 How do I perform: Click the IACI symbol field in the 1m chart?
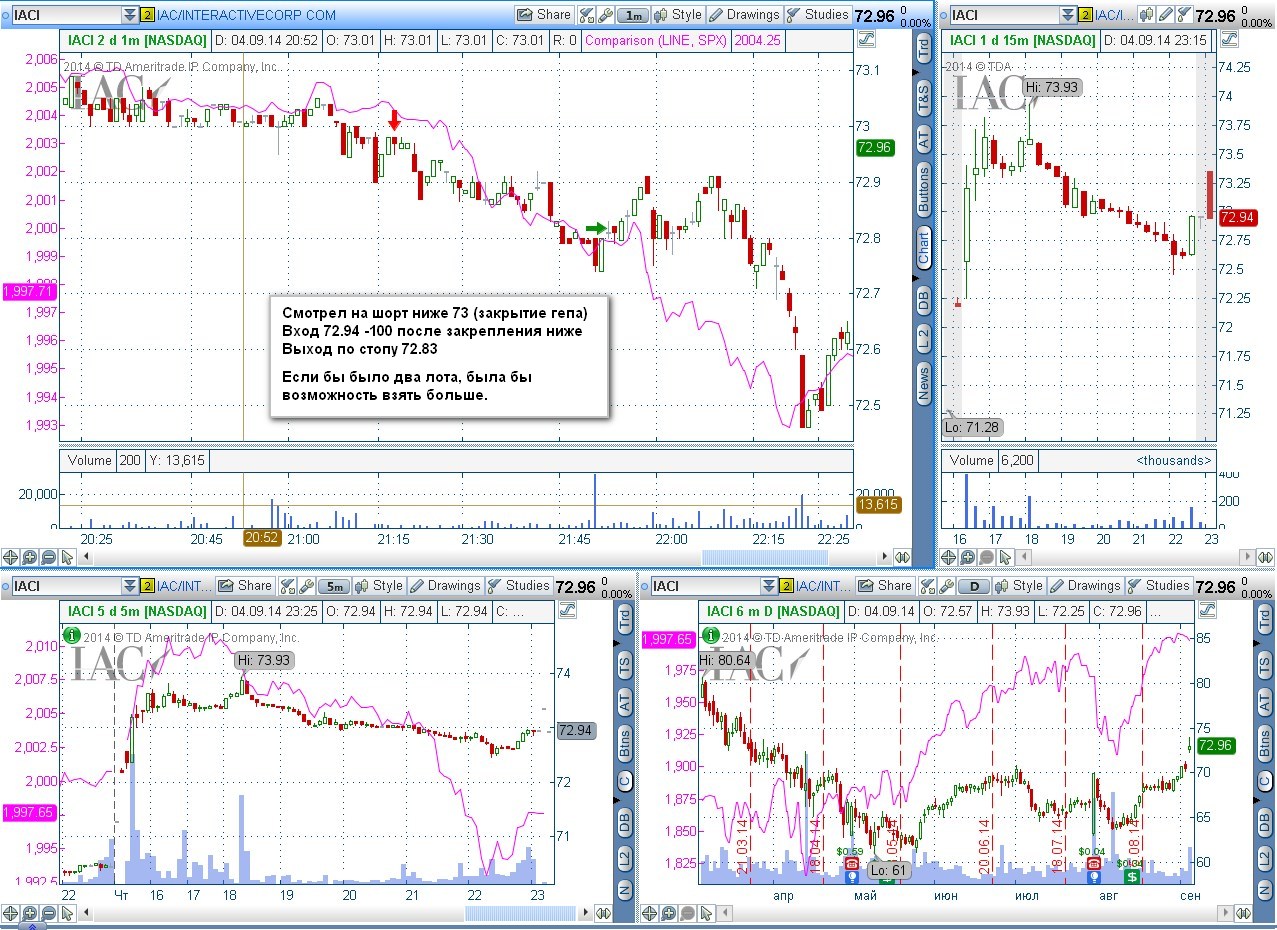pyautogui.click(x=65, y=15)
